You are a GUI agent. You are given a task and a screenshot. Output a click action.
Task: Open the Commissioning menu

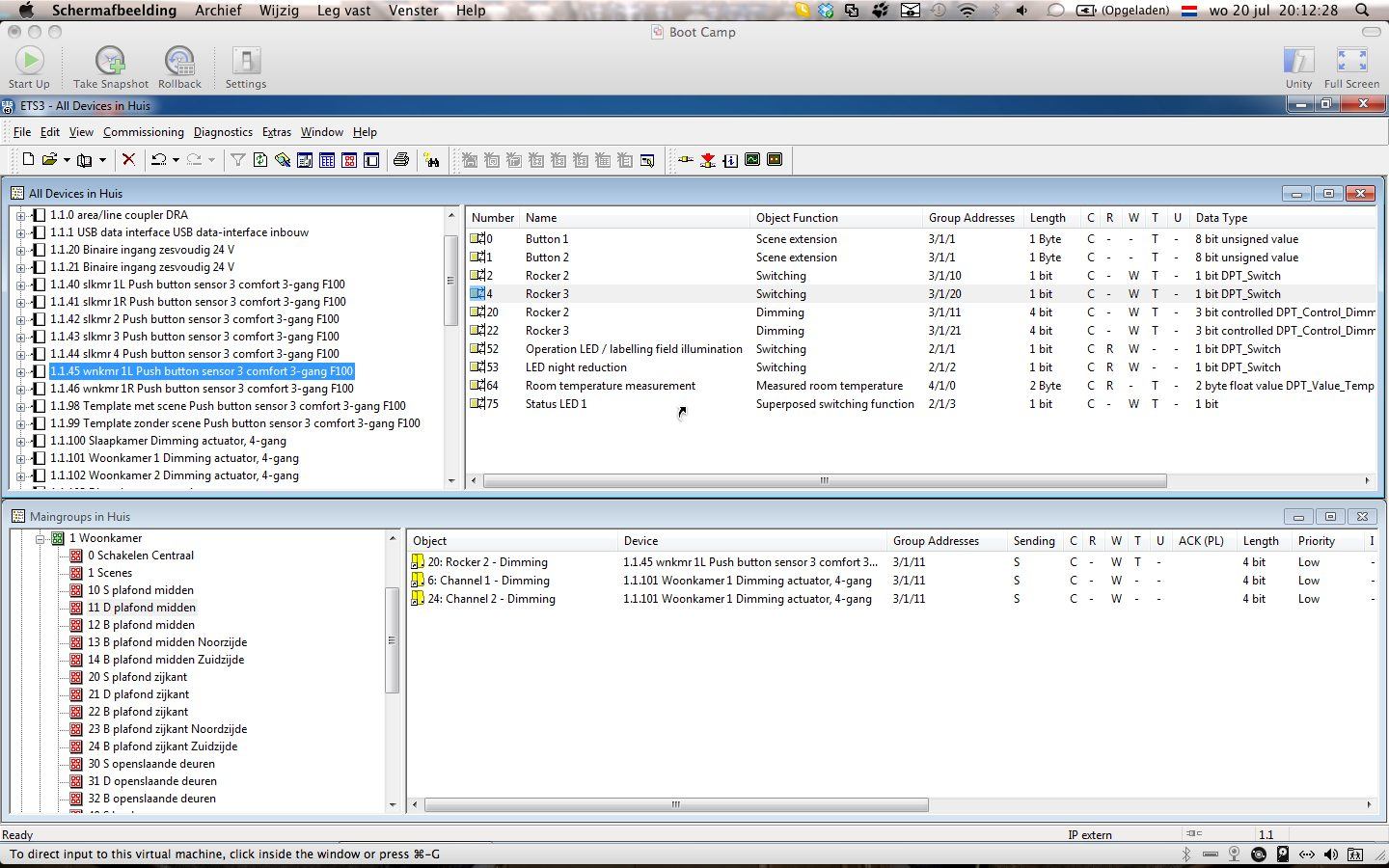click(143, 132)
